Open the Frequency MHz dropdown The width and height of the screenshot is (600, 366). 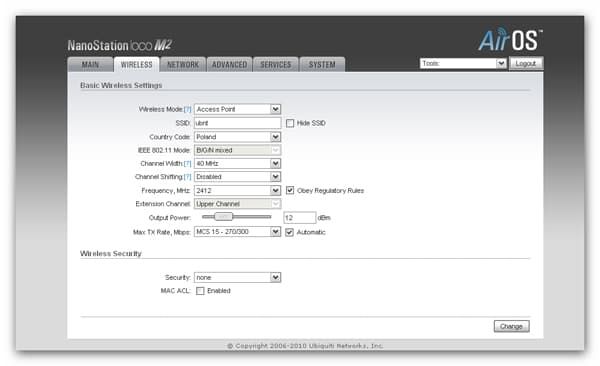tap(237, 190)
